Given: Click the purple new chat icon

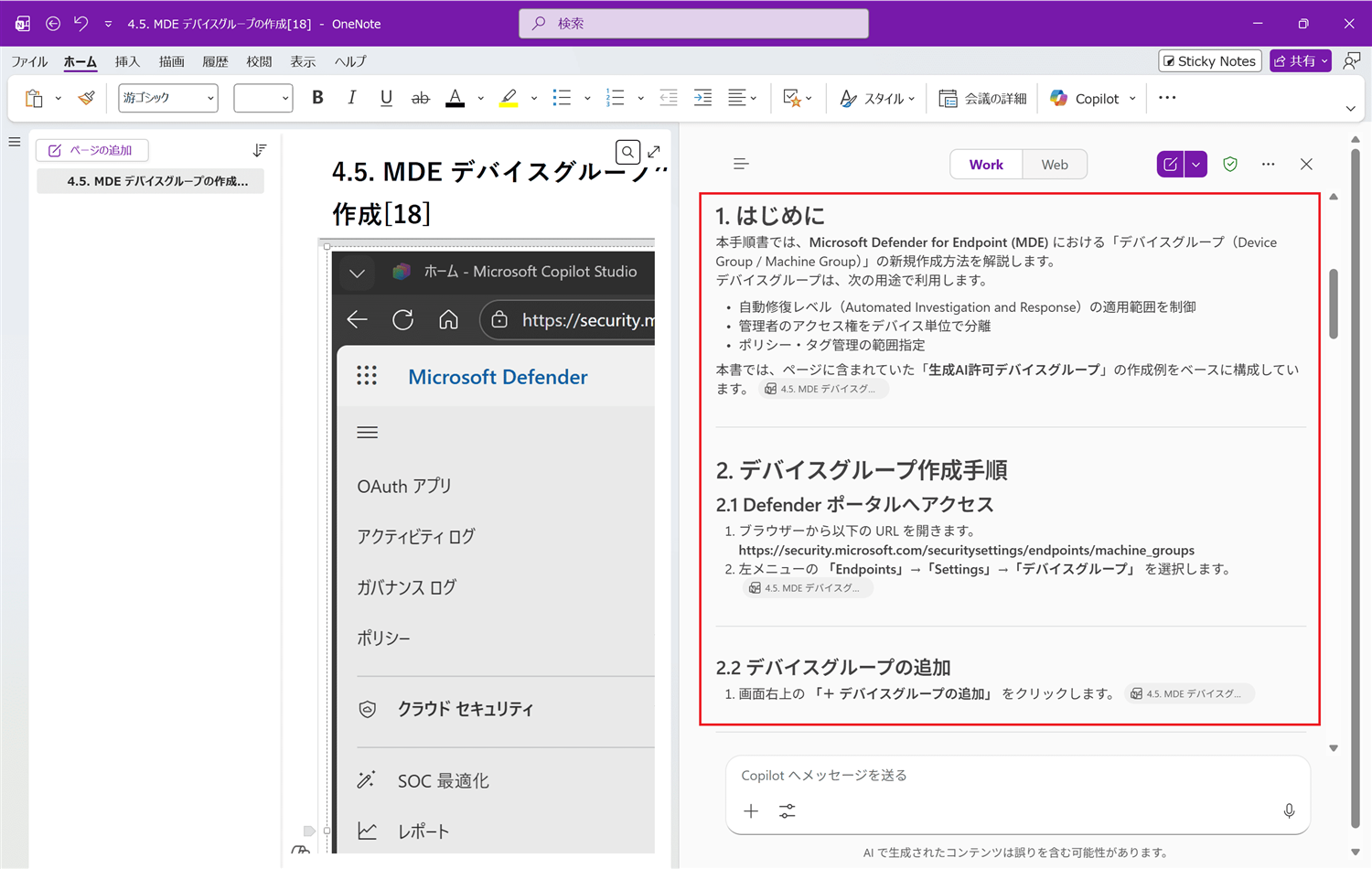Looking at the screenshot, I should [x=1170, y=165].
